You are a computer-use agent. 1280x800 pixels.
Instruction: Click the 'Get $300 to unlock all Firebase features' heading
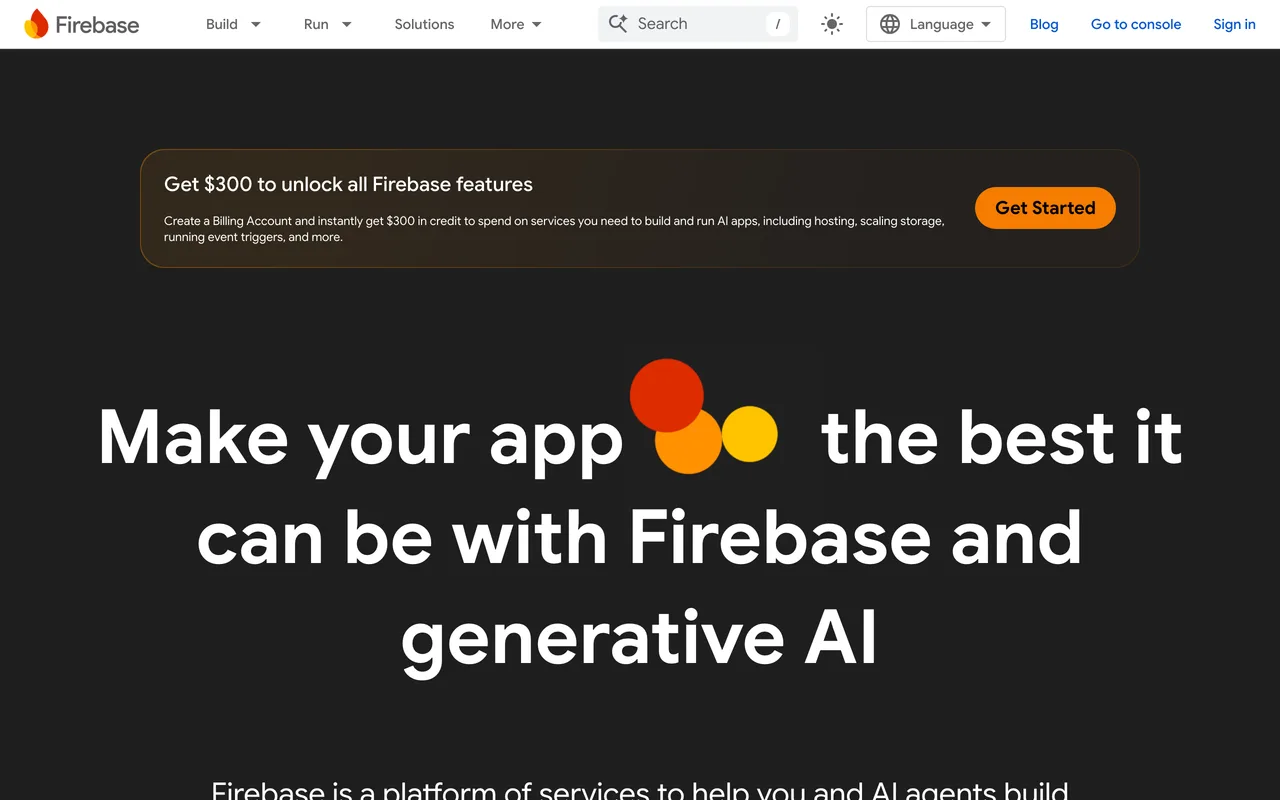coord(348,184)
